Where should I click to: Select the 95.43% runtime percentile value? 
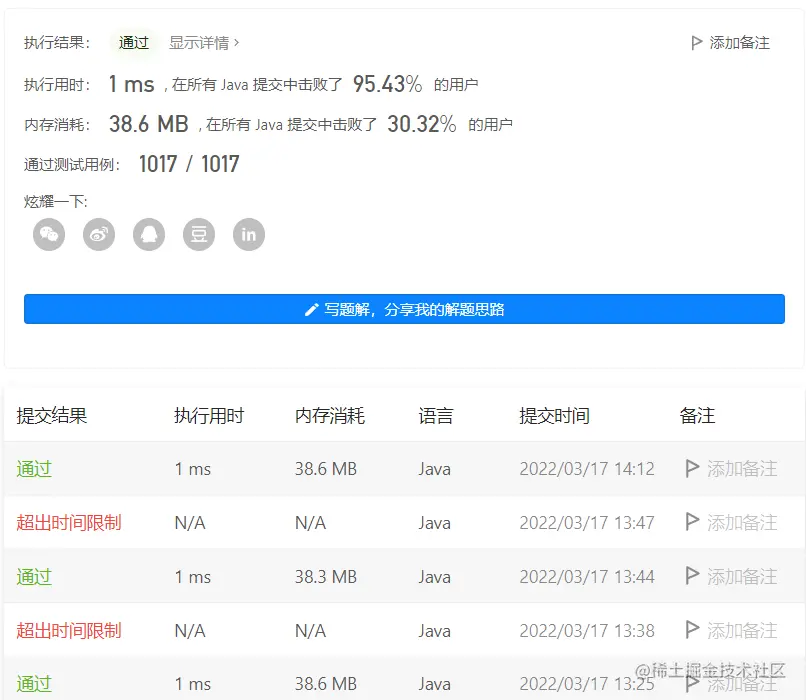[x=388, y=84]
